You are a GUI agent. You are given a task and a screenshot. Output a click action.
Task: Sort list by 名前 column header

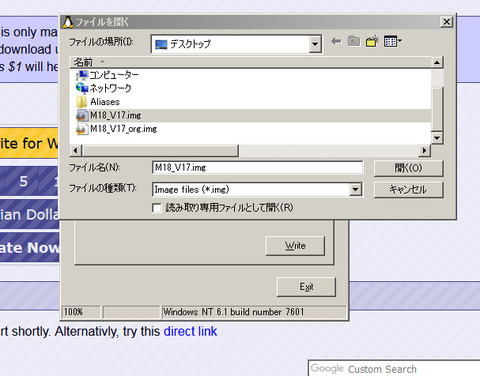coord(83,62)
